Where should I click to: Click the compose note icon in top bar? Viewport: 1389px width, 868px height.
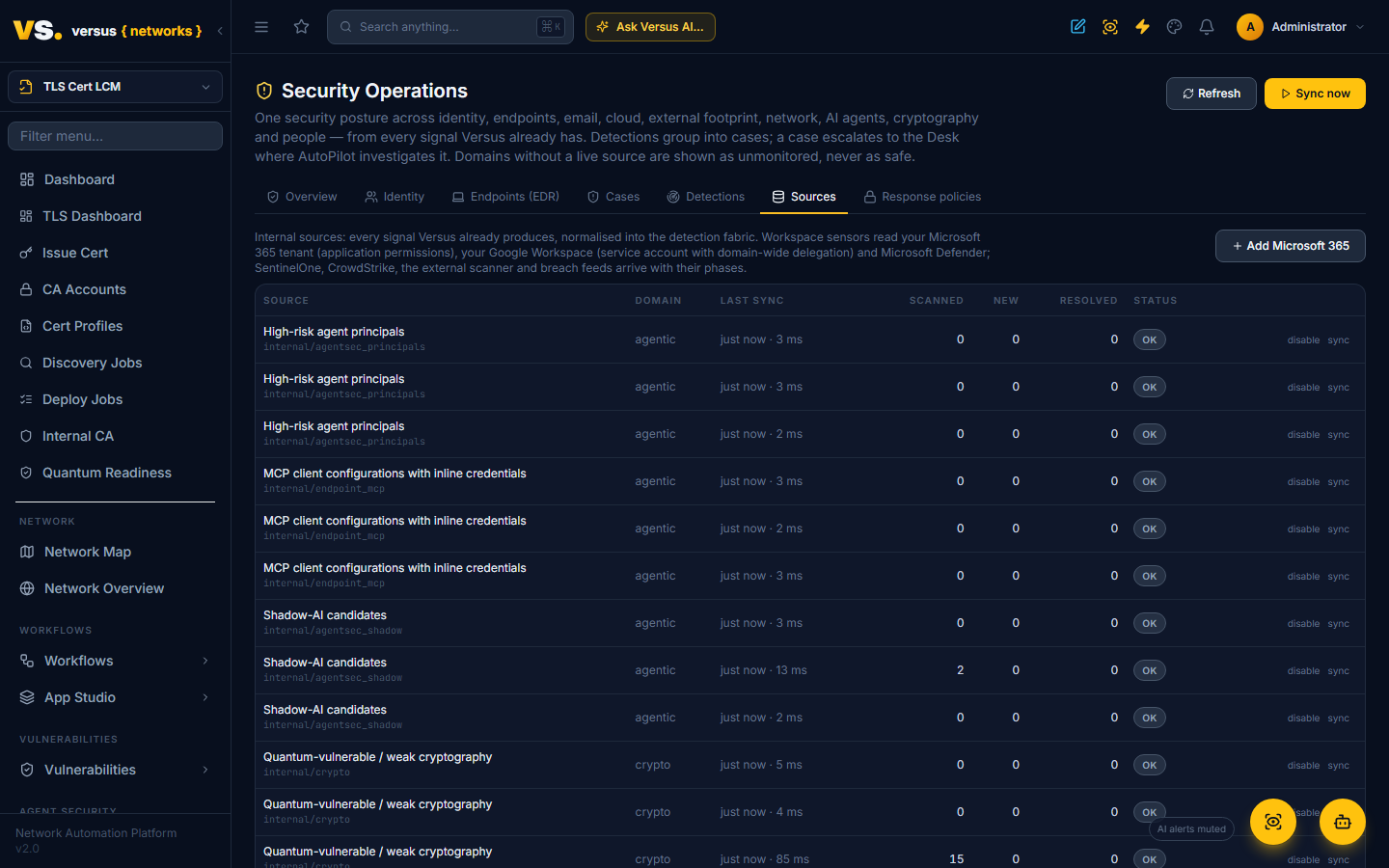click(1078, 27)
